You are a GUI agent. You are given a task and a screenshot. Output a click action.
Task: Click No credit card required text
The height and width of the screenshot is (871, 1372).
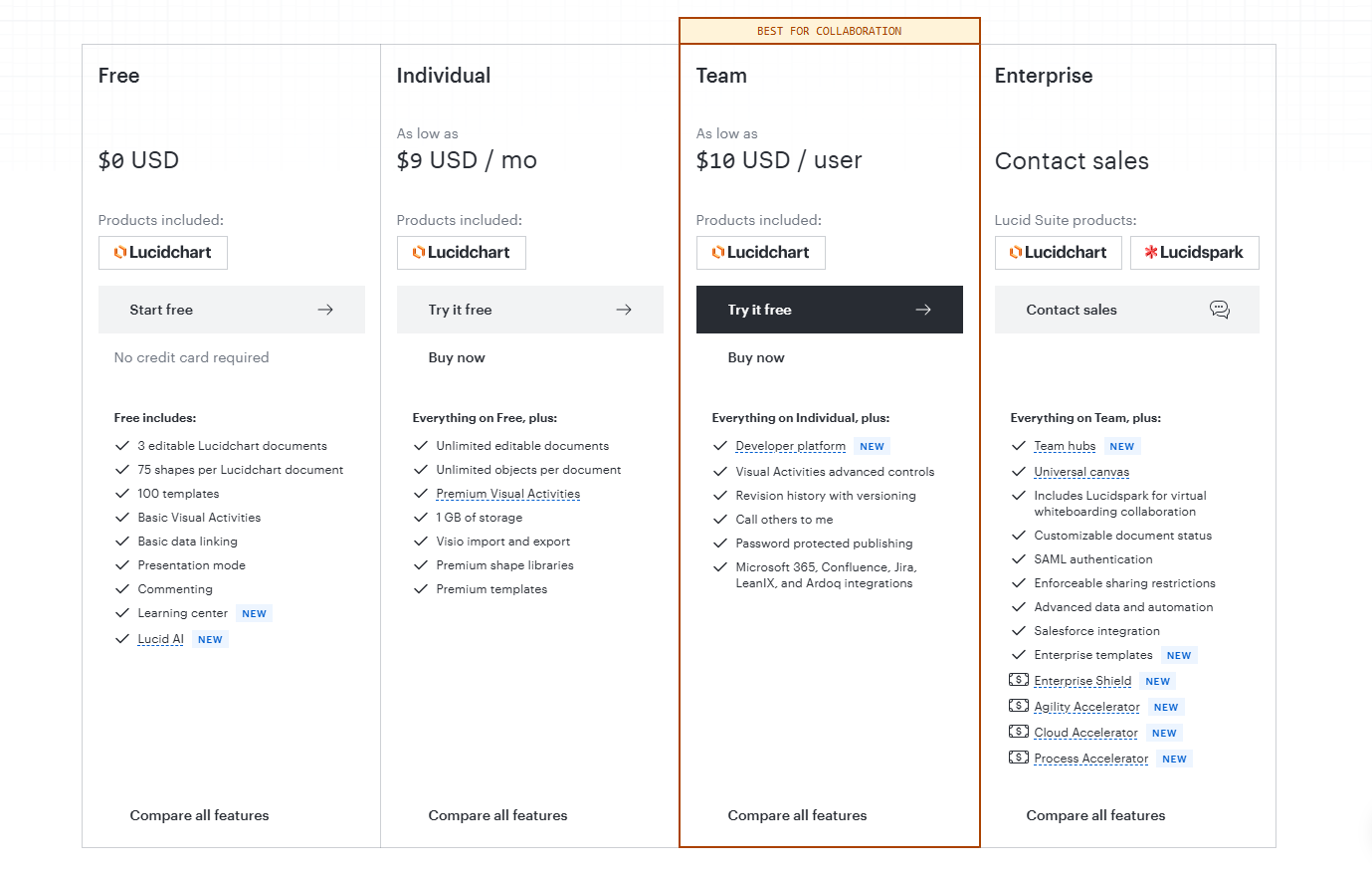point(192,357)
